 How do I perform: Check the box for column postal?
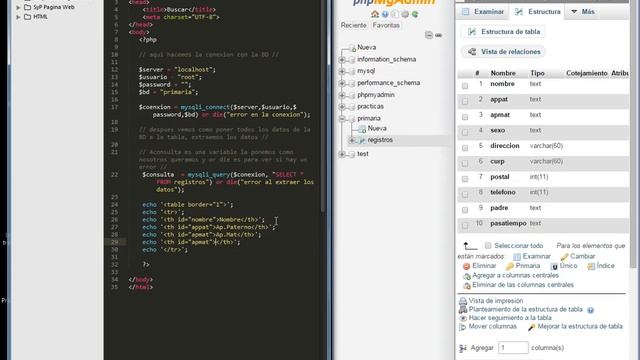[465, 179]
